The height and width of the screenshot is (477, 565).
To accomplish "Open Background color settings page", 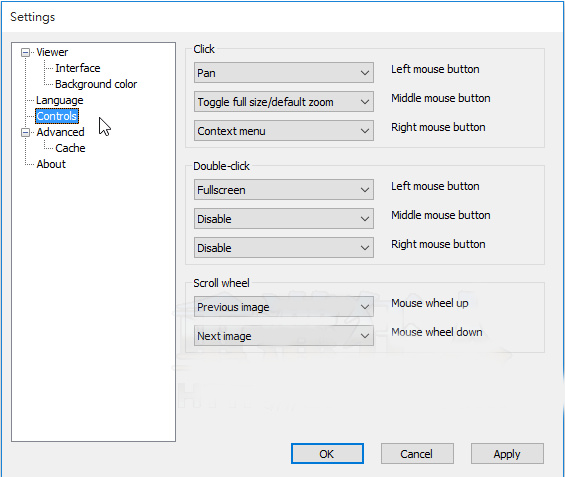I will [96, 84].
